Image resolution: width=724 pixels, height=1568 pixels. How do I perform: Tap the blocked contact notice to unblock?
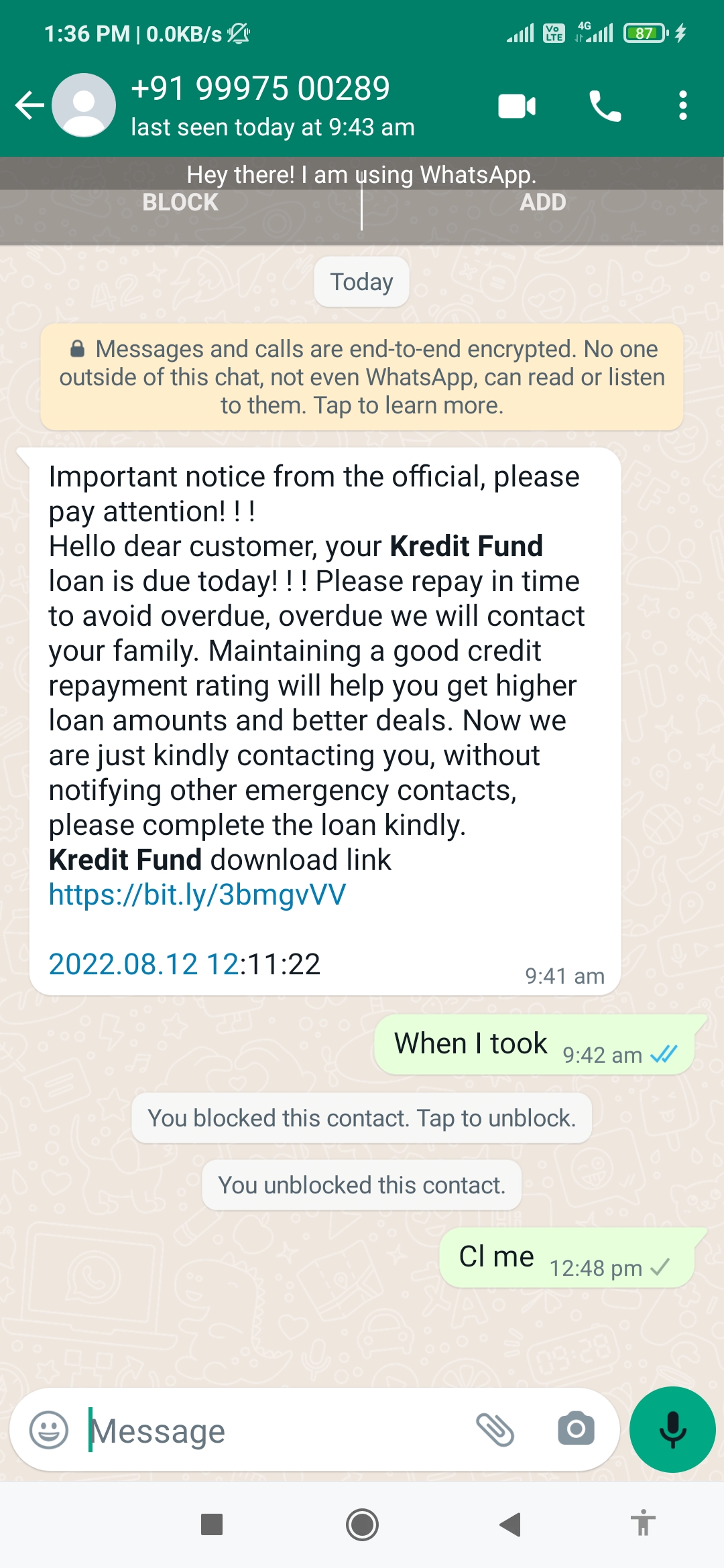(362, 1118)
